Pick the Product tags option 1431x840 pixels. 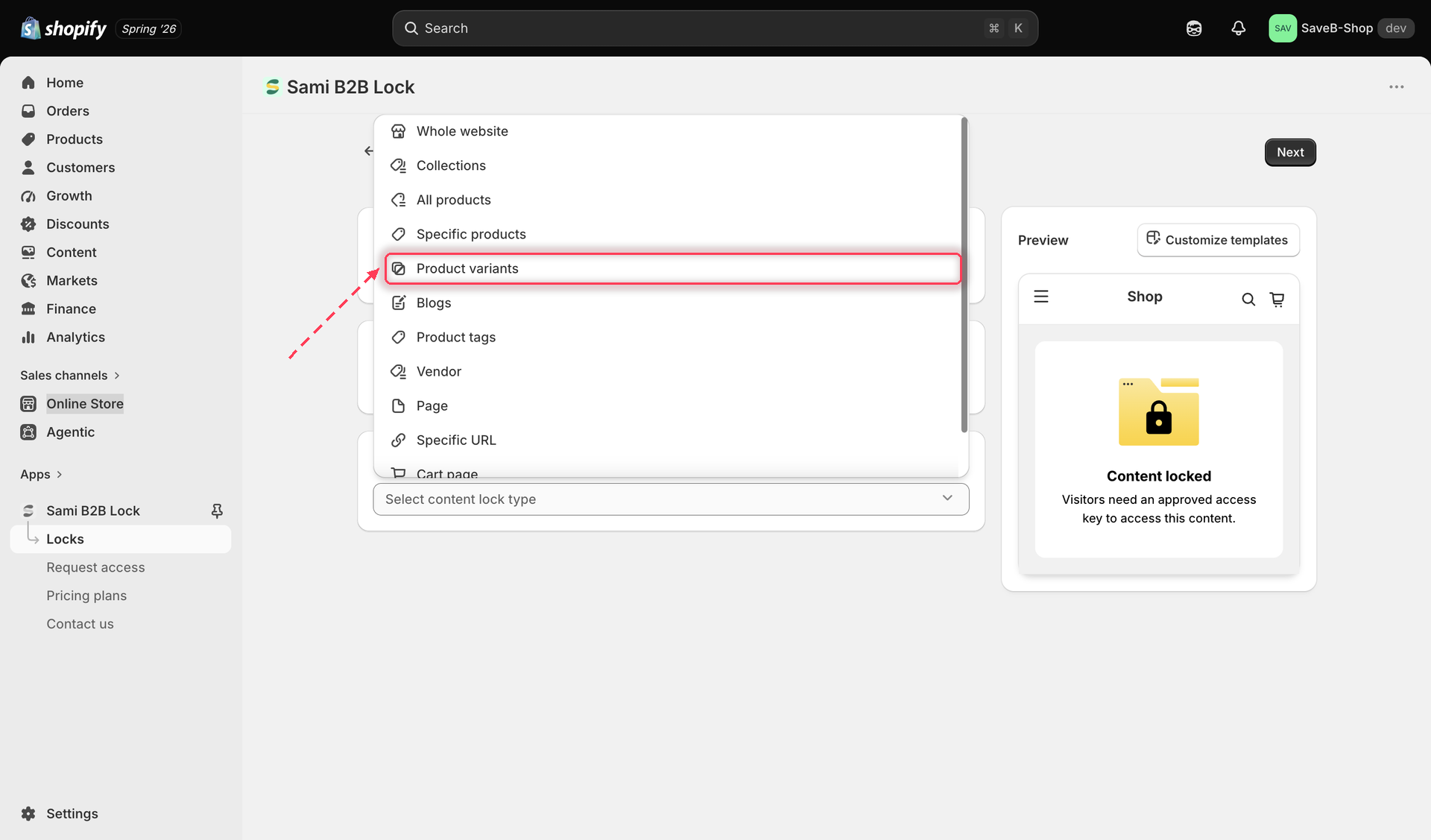[x=672, y=337]
